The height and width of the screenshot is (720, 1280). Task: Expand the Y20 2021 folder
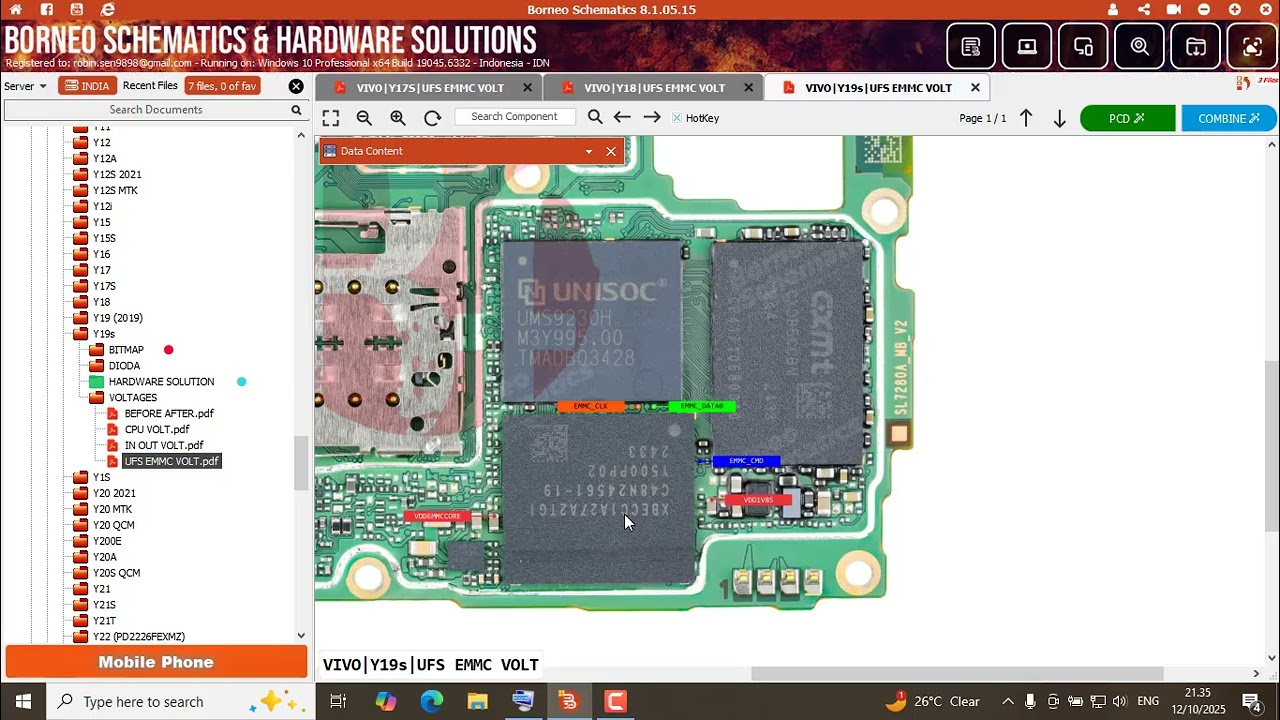(81, 493)
